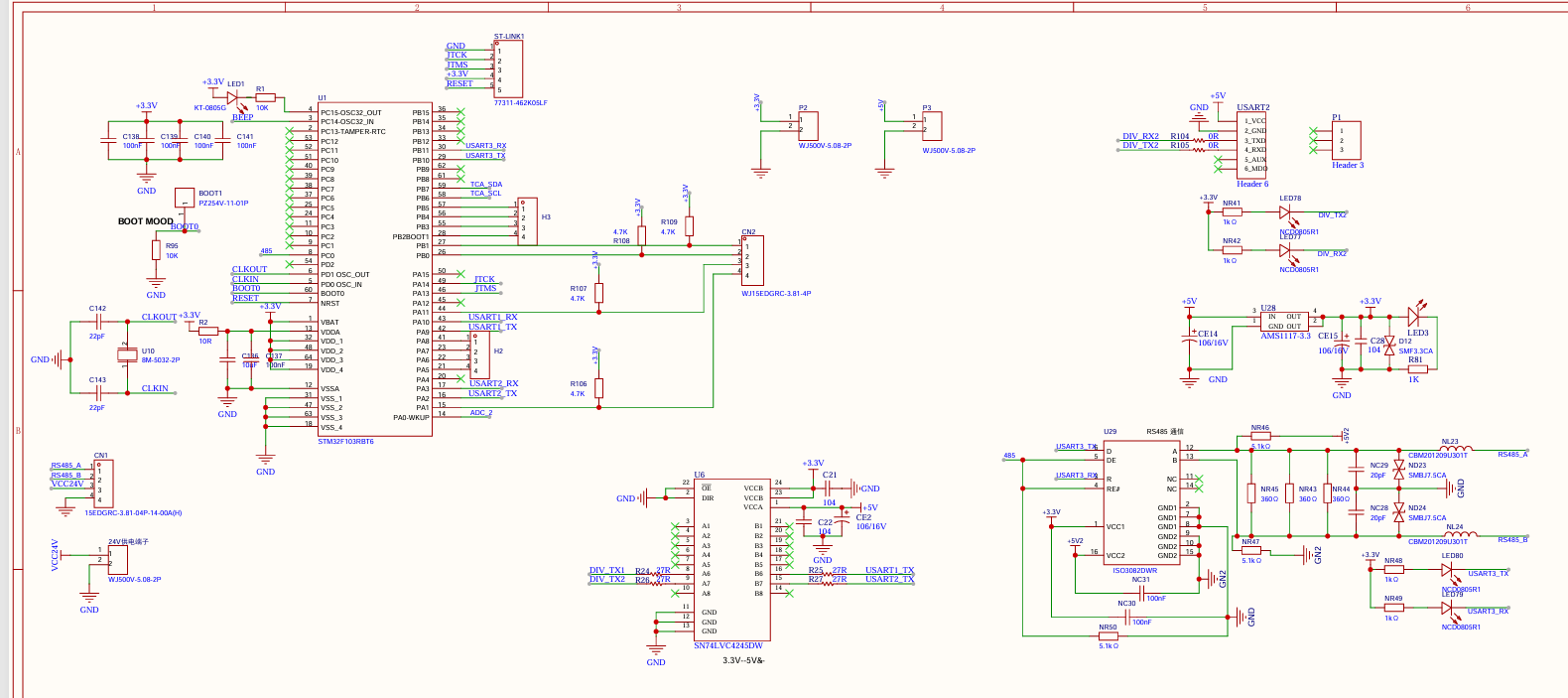Select the LED3 power indicator diode
1568x698 pixels.
click(1414, 317)
